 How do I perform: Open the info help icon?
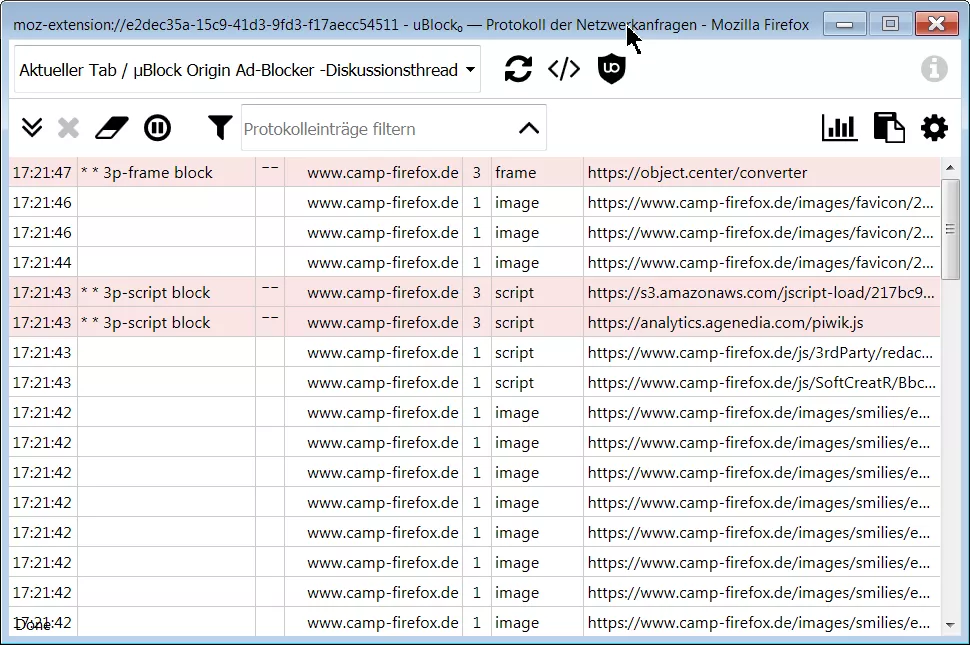click(x=934, y=69)
